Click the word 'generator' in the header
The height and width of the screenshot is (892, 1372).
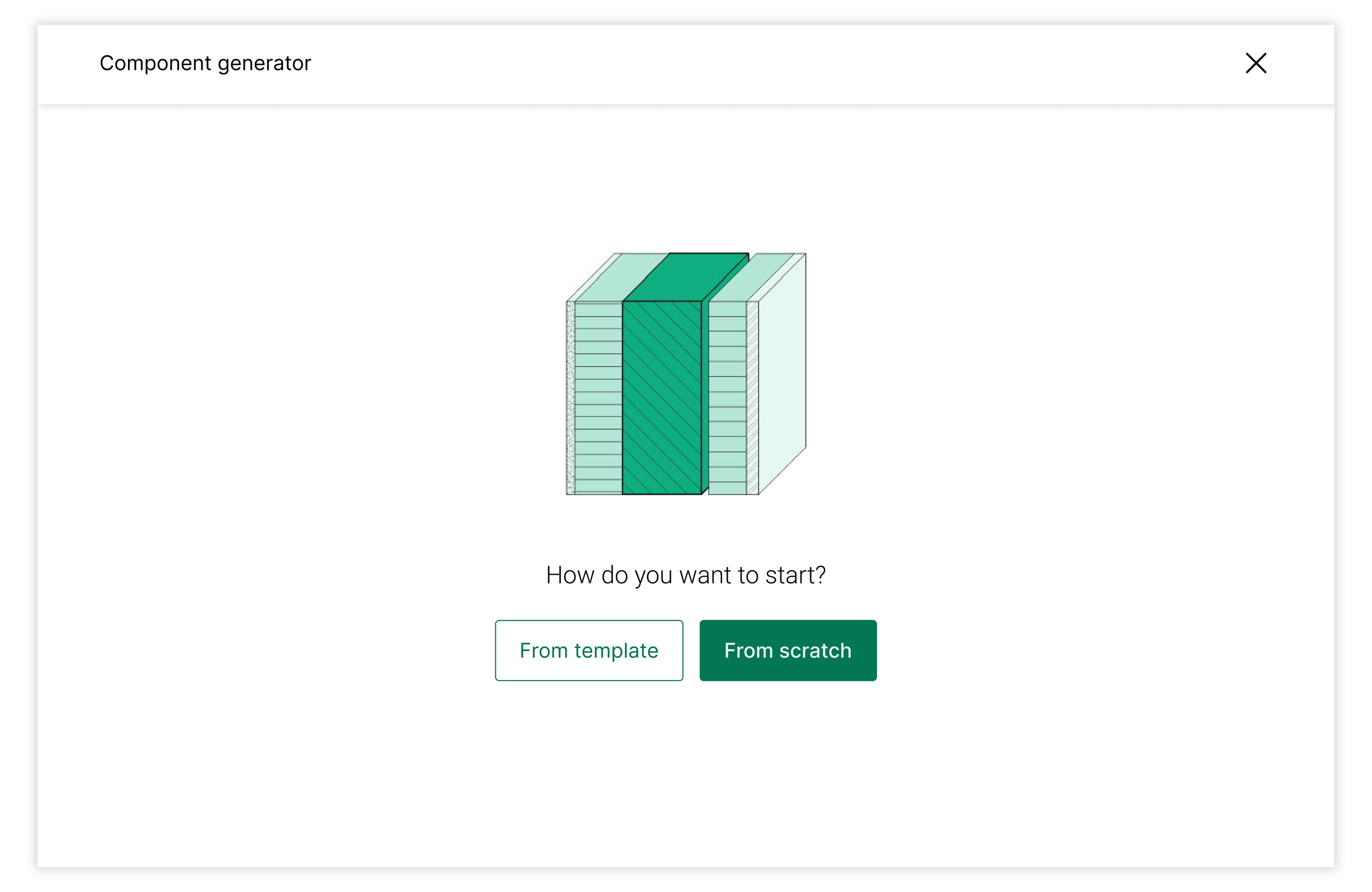(x=264, y=64)
